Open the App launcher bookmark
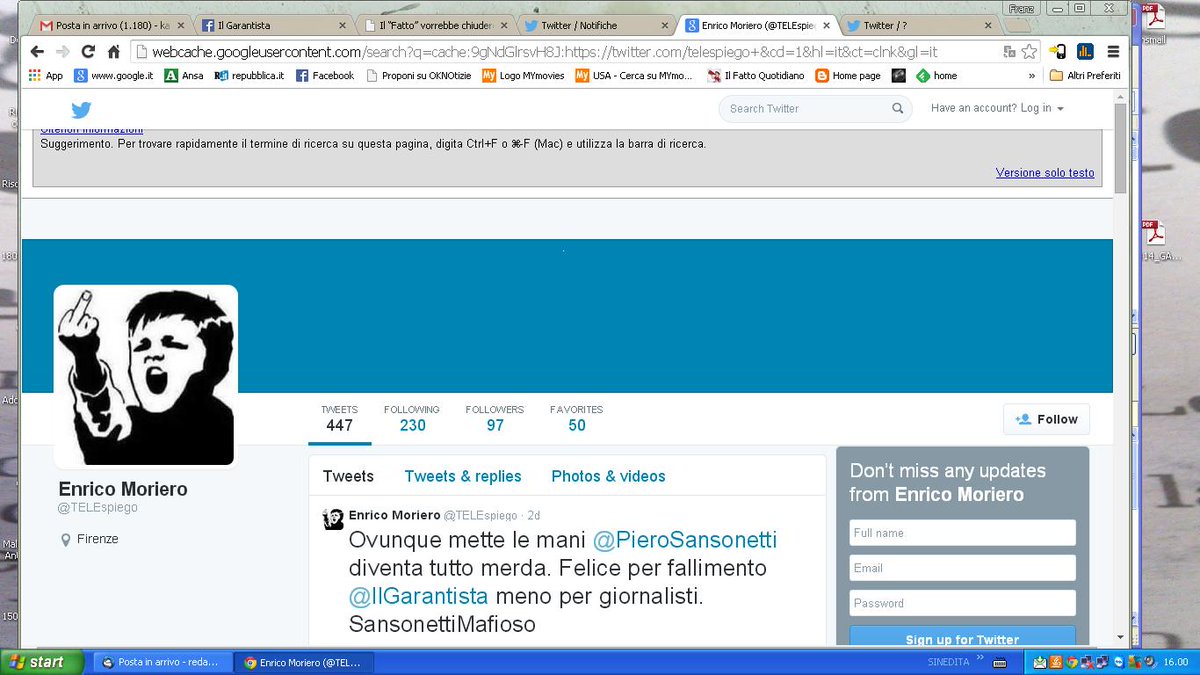This screenshot has height=675, width=1200. [45, 75]
